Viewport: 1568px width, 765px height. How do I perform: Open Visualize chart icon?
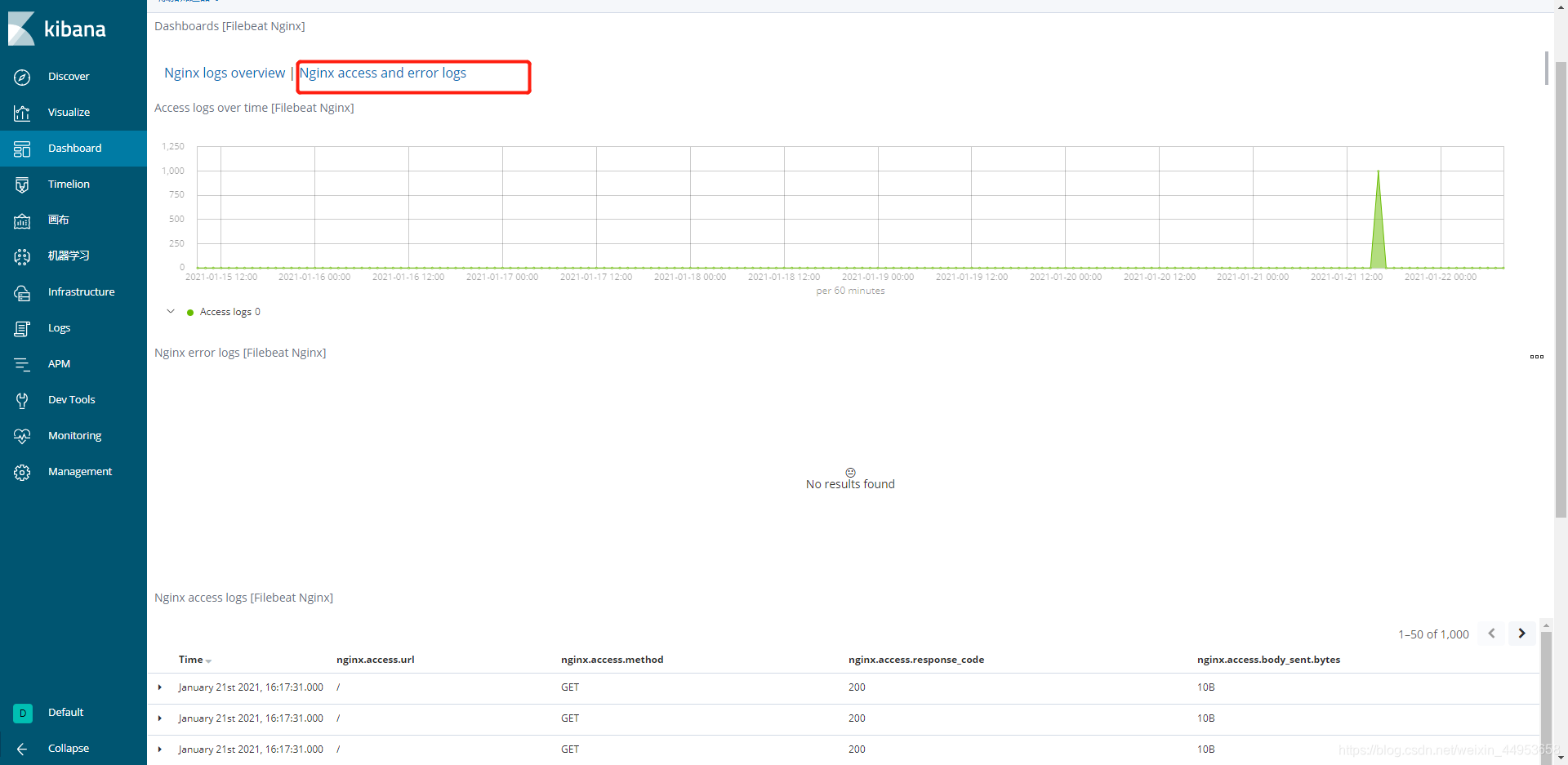tap(22, 113)
